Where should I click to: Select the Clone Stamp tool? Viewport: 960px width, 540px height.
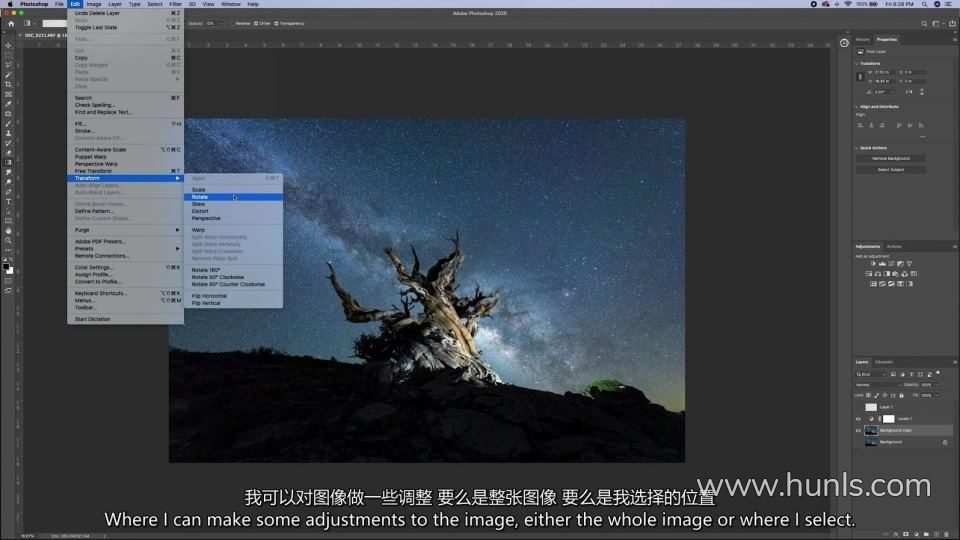pyautogui.click(x=9, y=133)
